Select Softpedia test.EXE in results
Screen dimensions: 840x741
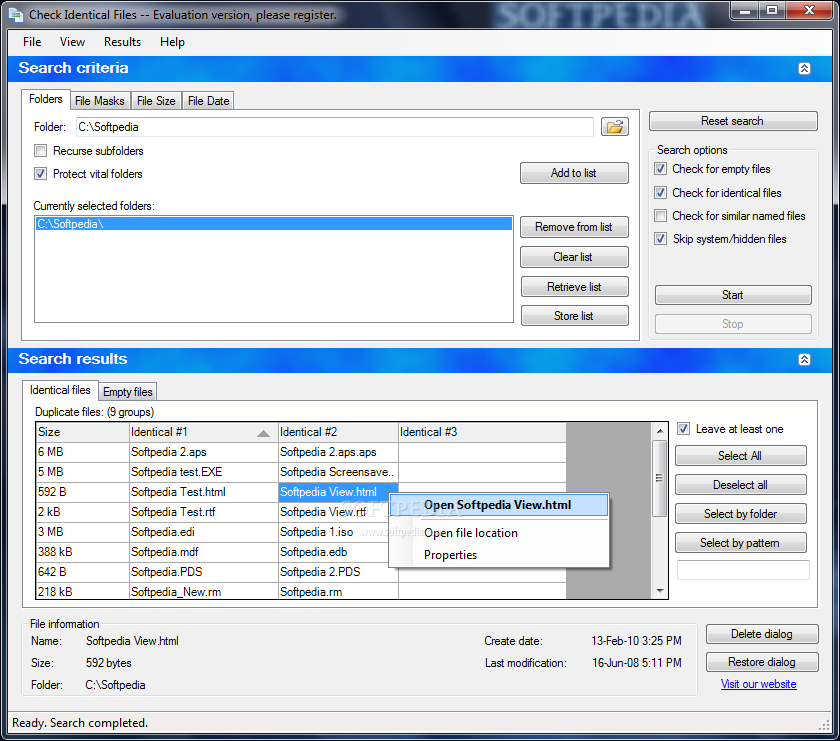[204, 472]
